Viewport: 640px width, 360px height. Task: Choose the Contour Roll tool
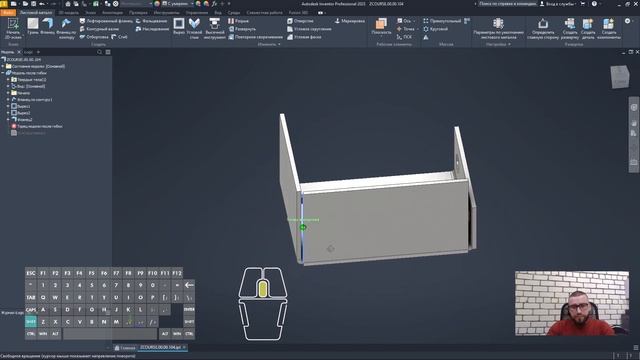[x=99, y=29]
